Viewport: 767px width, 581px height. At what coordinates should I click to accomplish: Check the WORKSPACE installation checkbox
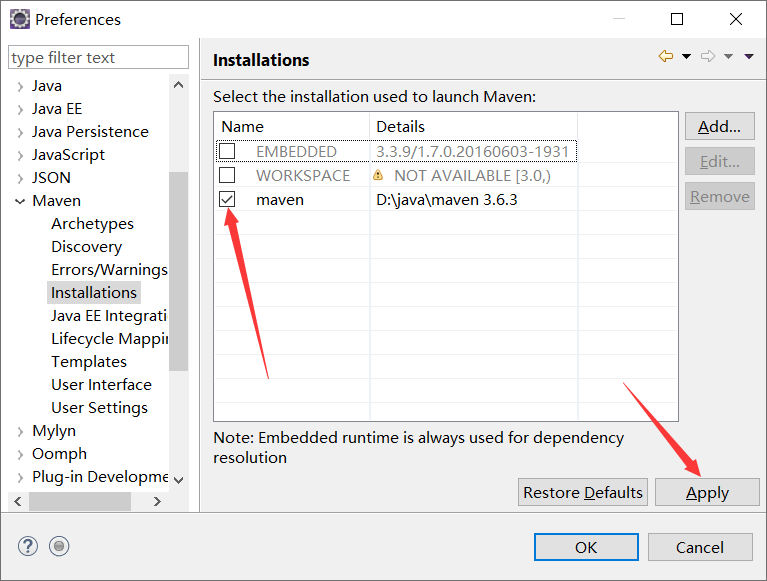click(x=227, y=175)
